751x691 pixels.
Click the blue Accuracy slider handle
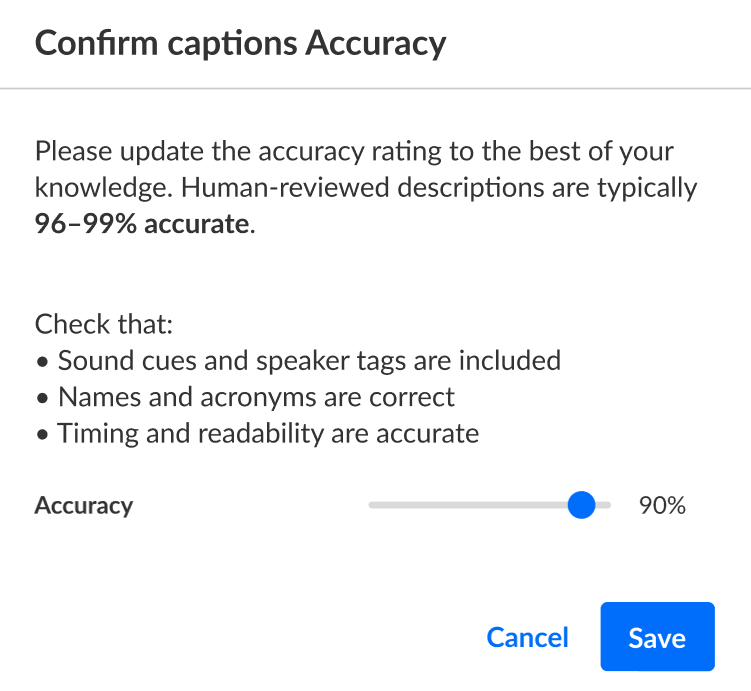(x=581, y=505)
